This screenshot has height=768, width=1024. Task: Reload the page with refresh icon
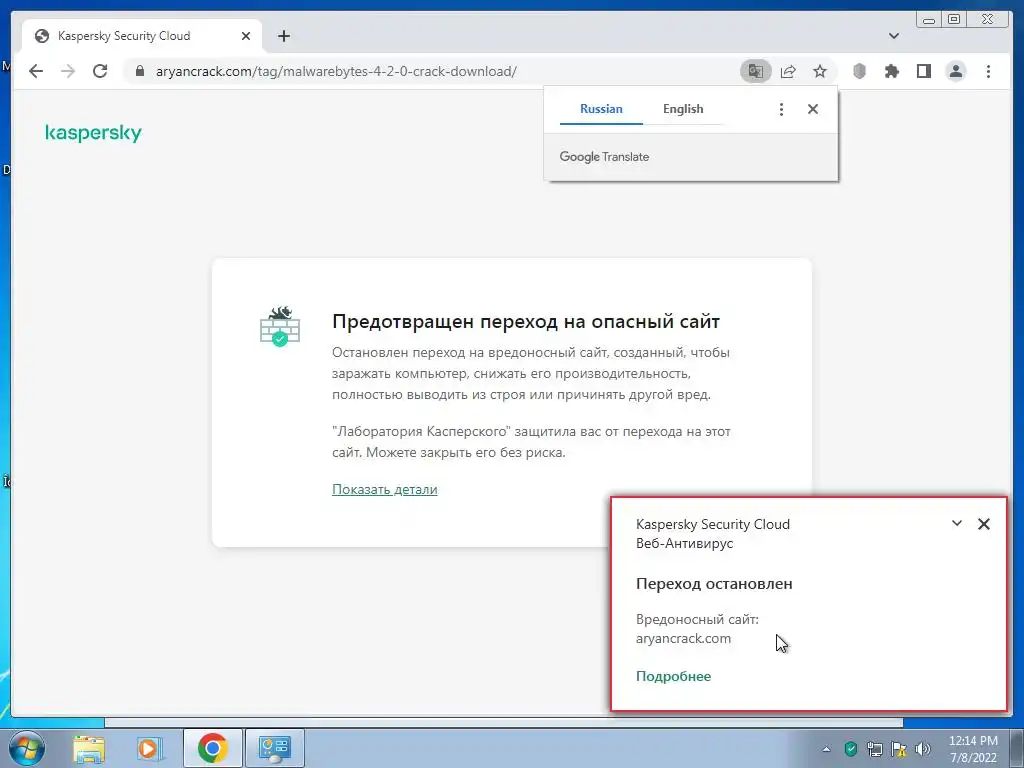pos(100,71)
